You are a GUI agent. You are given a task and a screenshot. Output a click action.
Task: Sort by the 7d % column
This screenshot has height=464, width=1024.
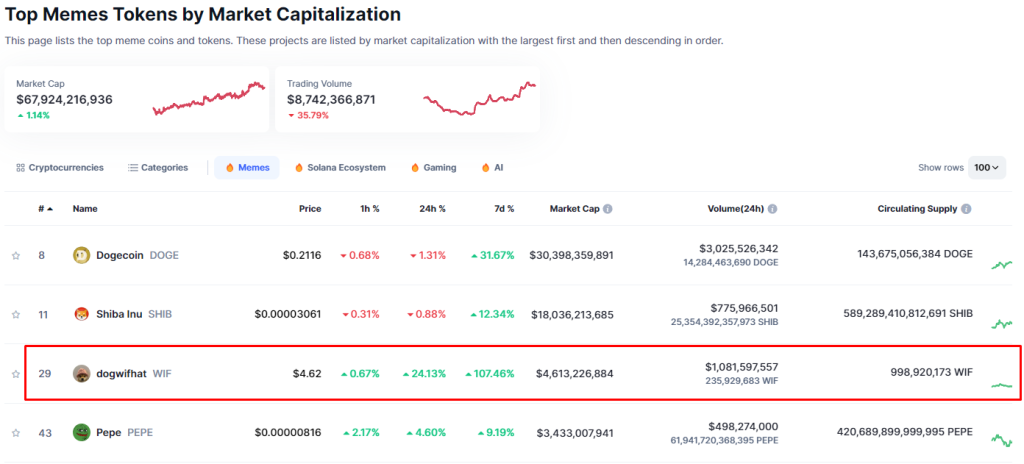[x=502, y=209]
